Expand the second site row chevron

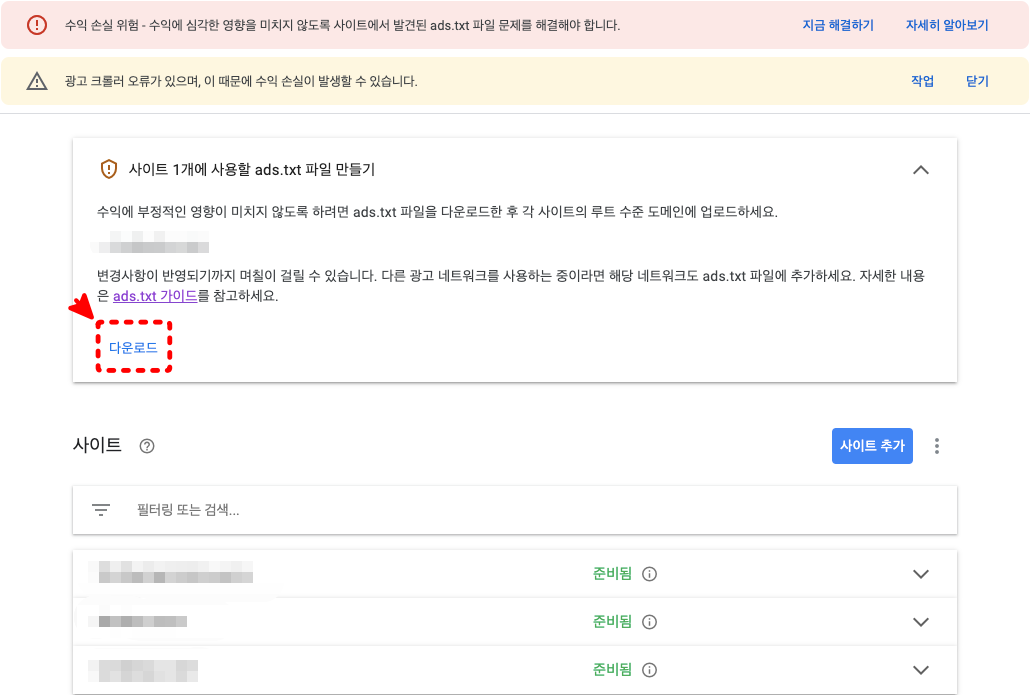(x=921, y=621)
